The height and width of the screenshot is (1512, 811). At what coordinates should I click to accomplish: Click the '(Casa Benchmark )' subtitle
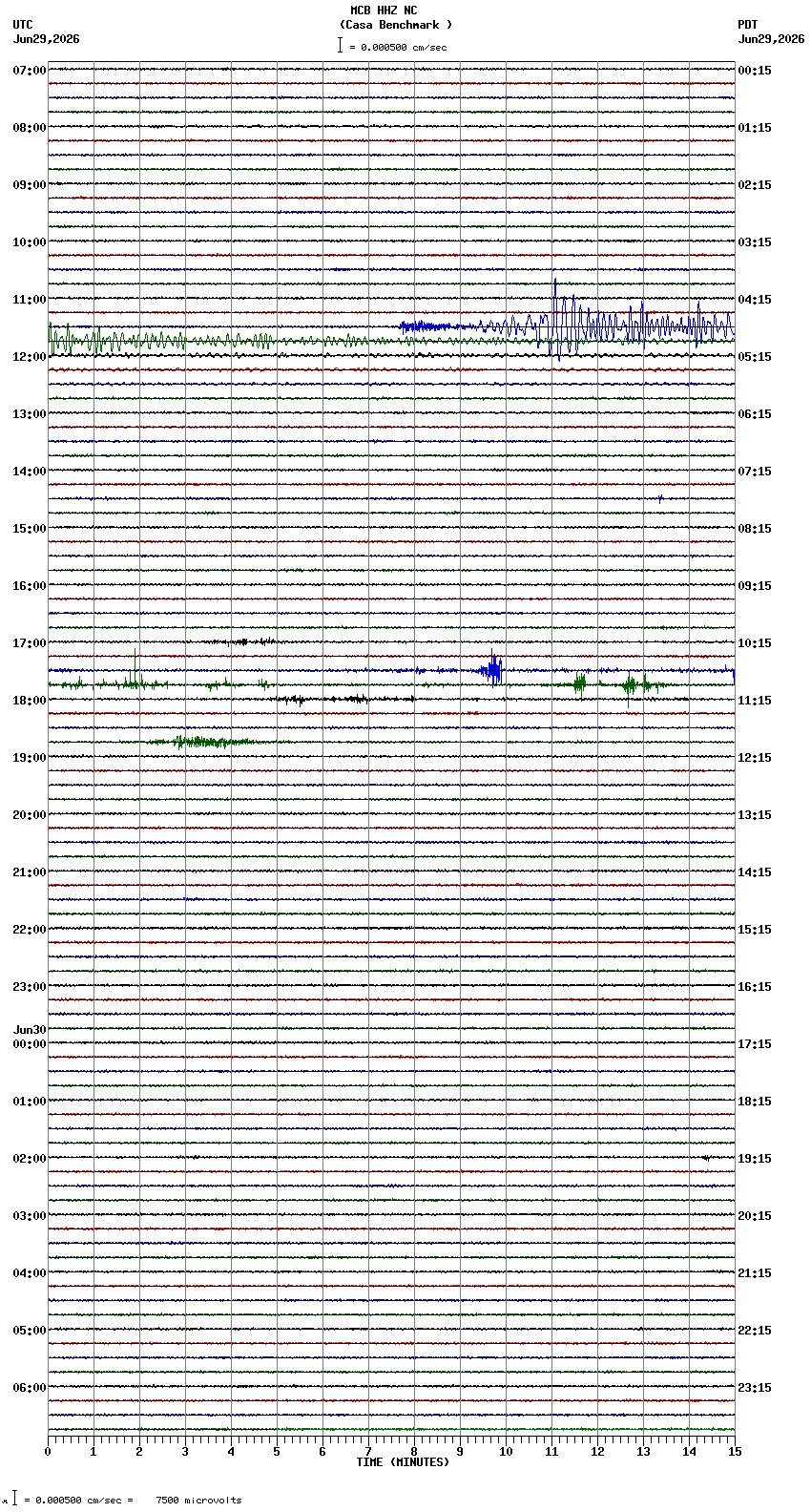pyautogui.click(x=396, y=25)
